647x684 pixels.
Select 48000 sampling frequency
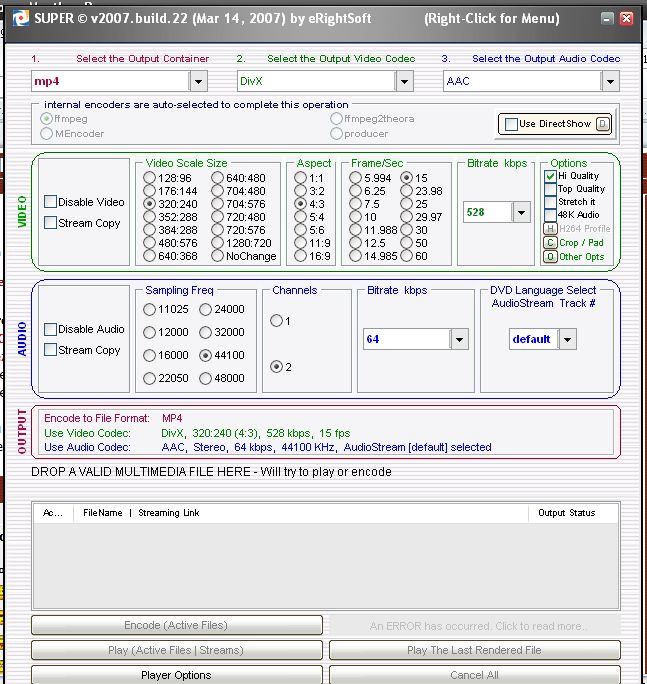pos(205,378)
